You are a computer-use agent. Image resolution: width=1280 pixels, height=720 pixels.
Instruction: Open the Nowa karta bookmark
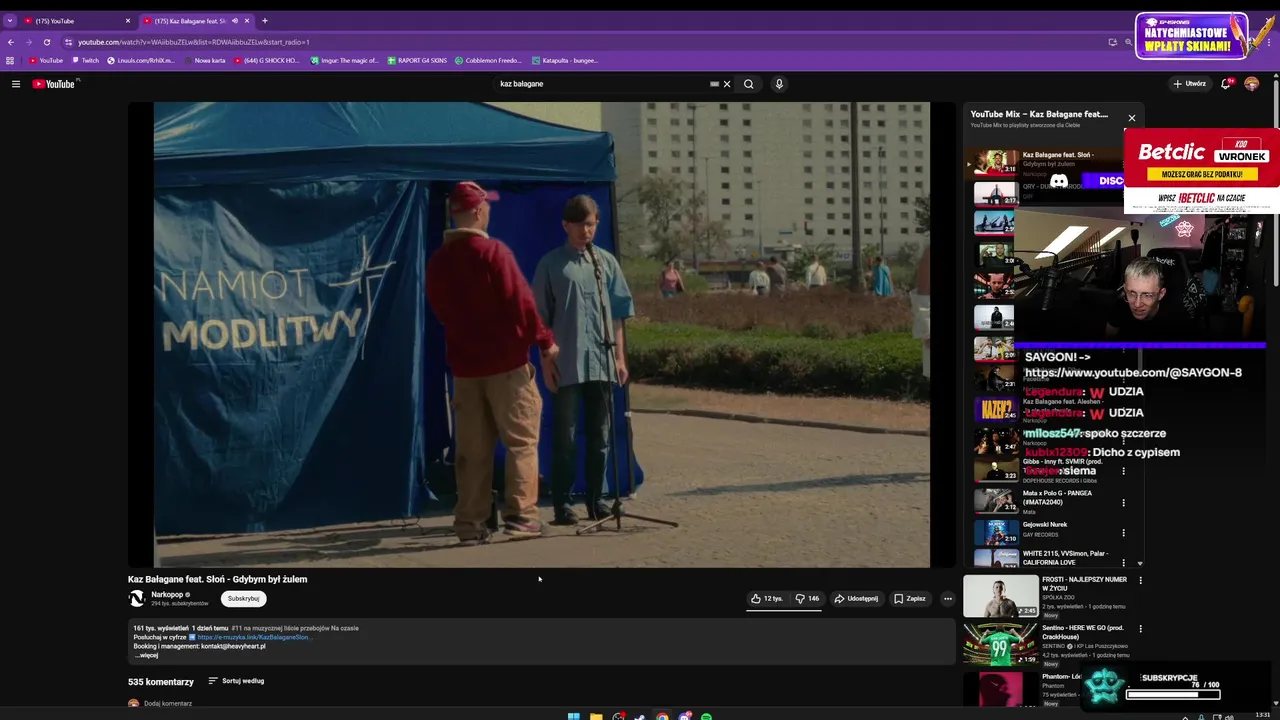(x=205, y=60)
